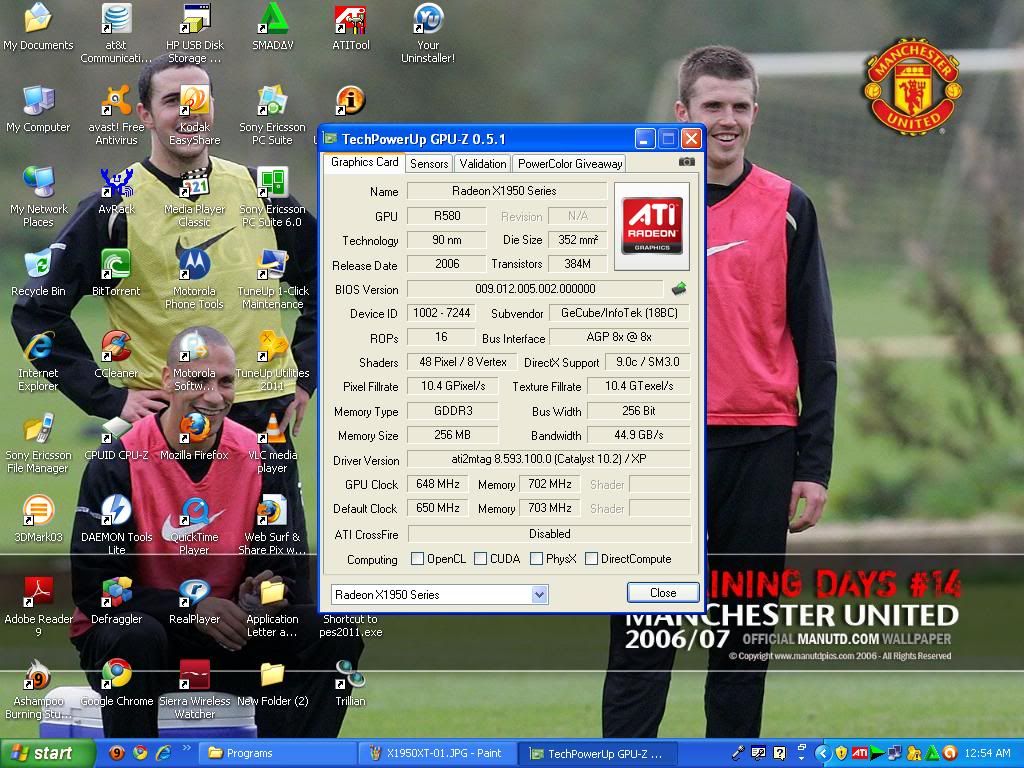Click the BIOS Version value field
The image size is (1024, 768).
[x=535, y=288]
